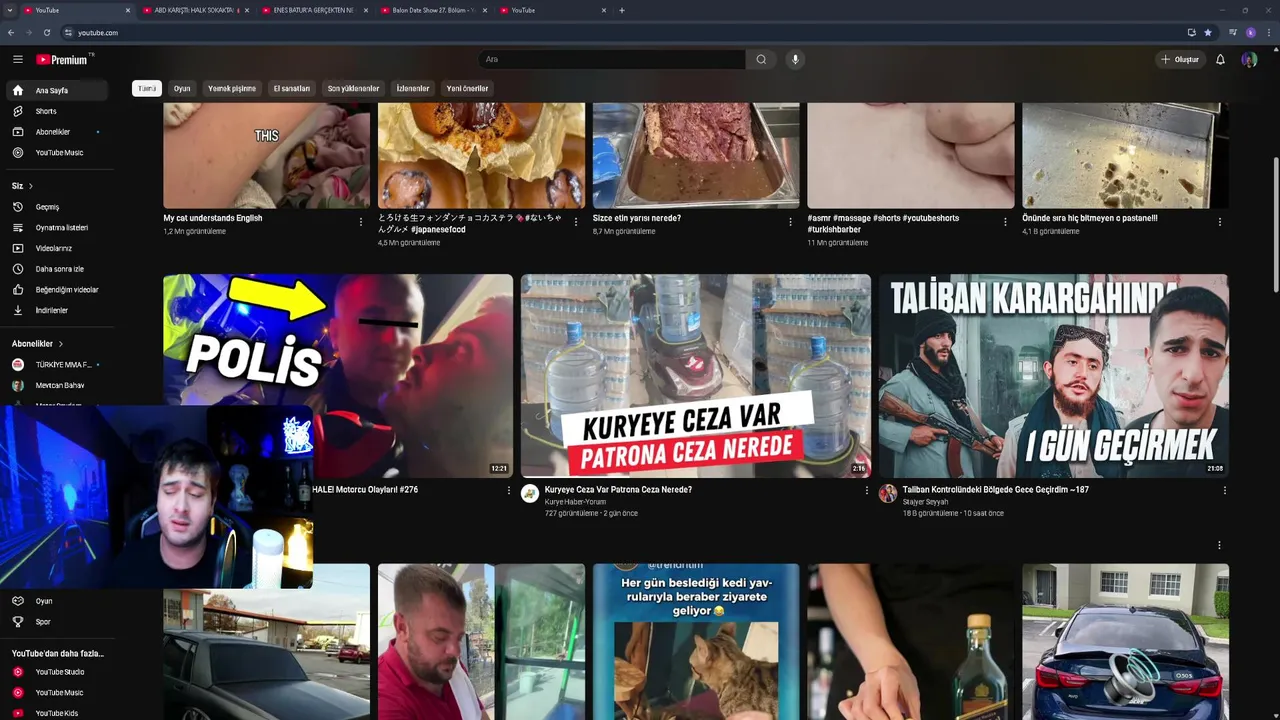The height and width of the screenshot is (720, 1280).
Task: Open options for japanesefood short
Action: pyautogui.click(x=576, y=222)
